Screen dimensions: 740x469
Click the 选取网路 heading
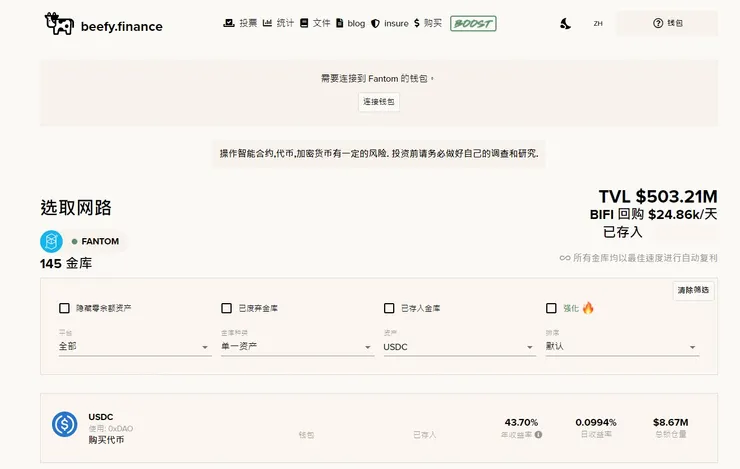pos(76,208)
